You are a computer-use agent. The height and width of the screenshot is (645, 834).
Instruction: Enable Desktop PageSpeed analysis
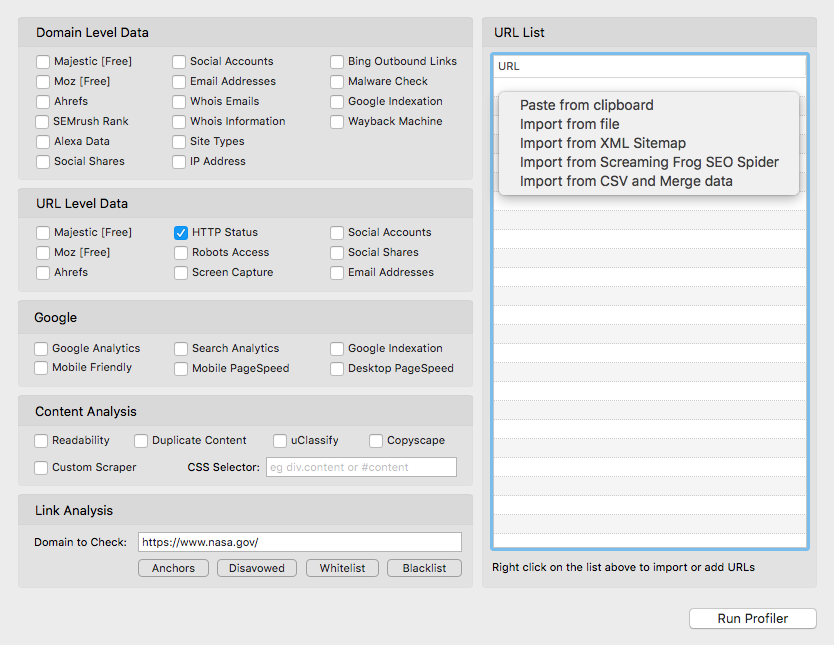[337, 368]
